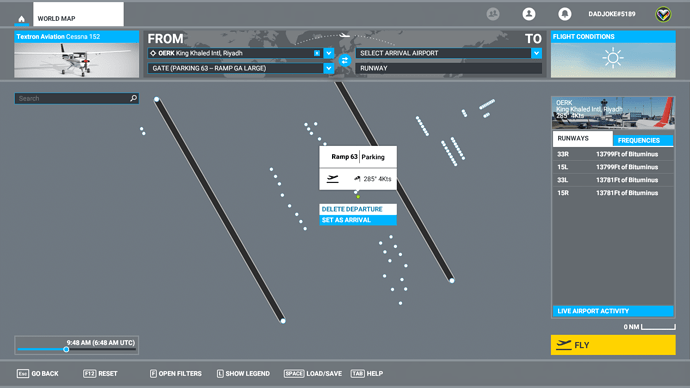The height and width of the screenshot is (388, 690).
Task: Click the takeoff plane icon in Ramp 63 popup
Action: point(333,179)
